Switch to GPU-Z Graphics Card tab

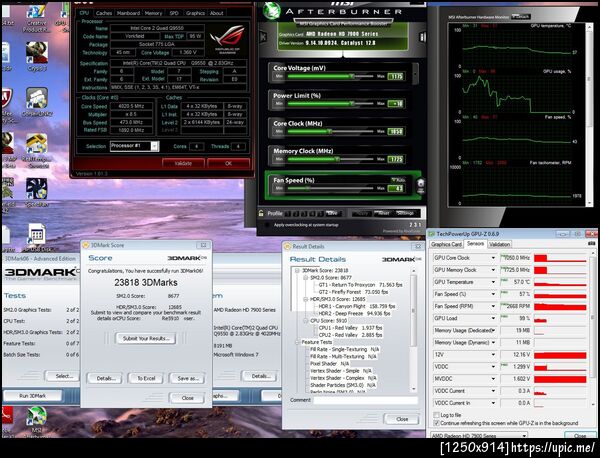coord(446,244)
